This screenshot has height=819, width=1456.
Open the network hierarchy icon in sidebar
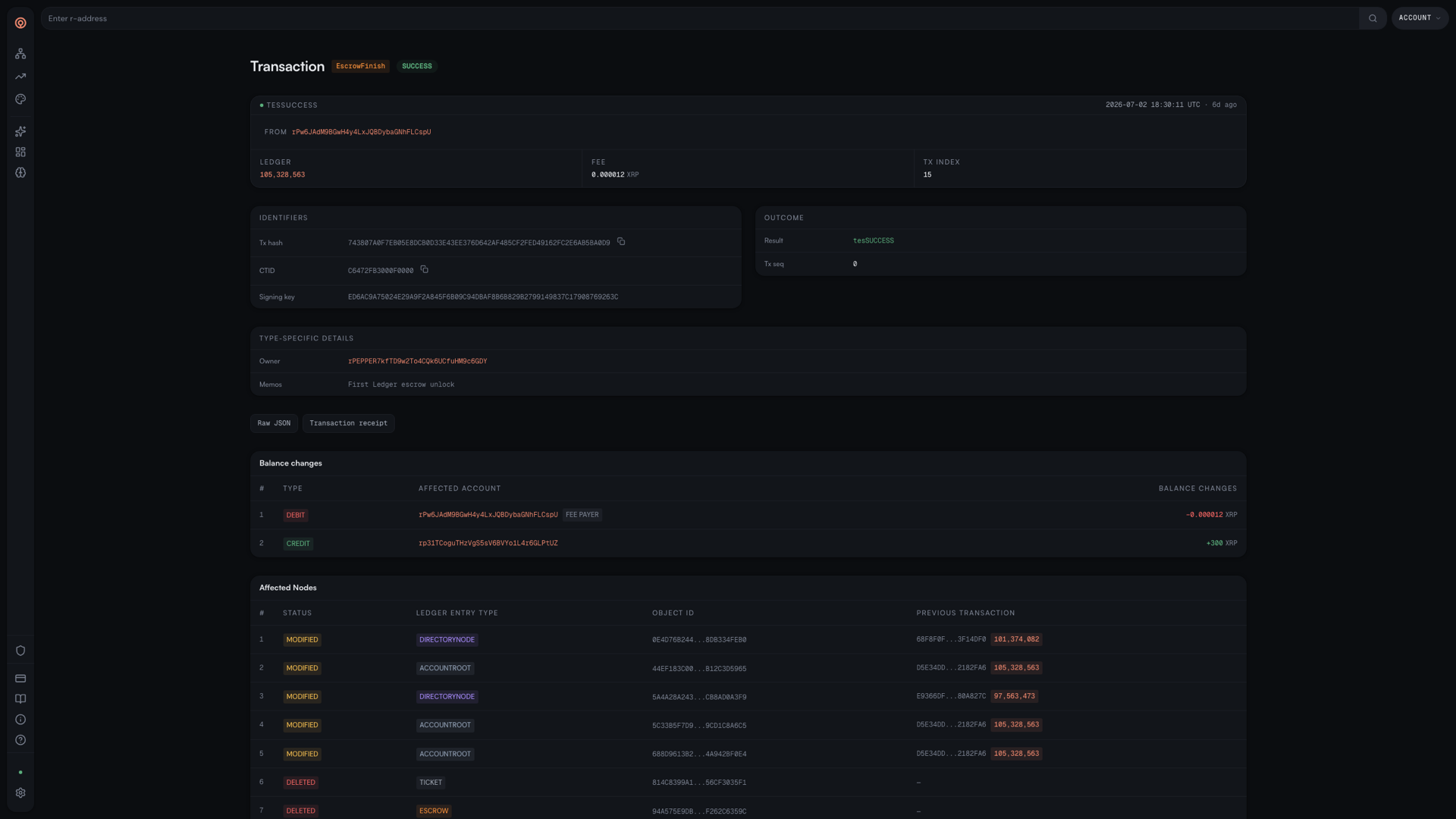[20, 54]
